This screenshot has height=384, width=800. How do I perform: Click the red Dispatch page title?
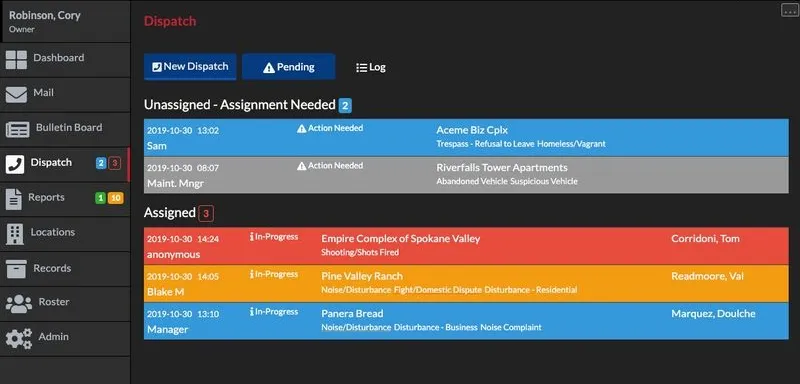click(x=170, y=21)
